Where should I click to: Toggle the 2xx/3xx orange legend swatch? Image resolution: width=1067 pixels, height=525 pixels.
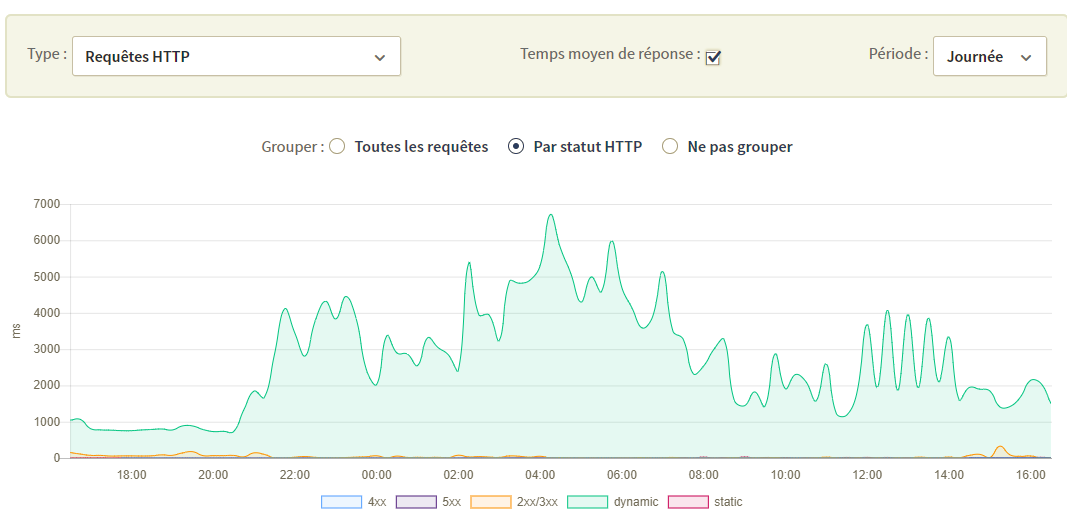point(493,503)
